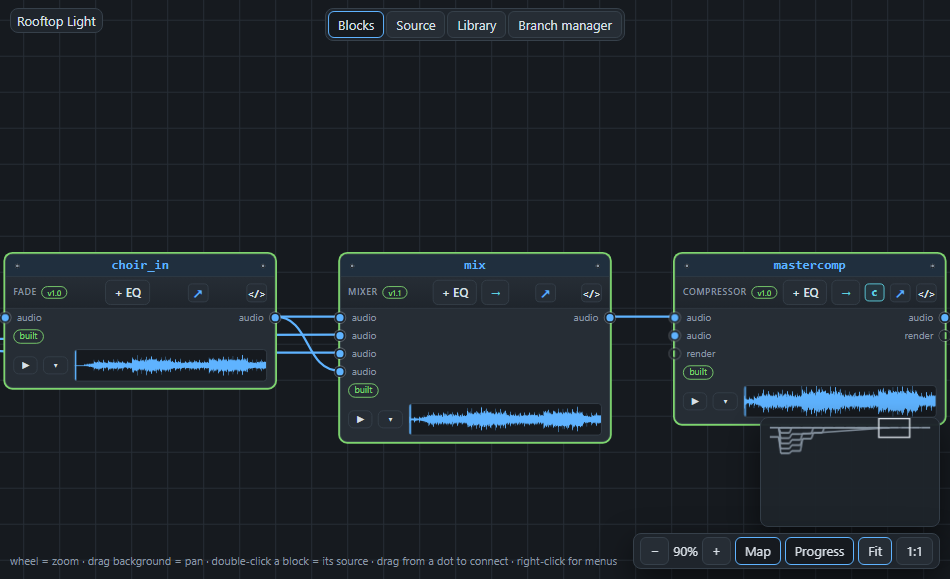Select the choir_in audio input port
The image size is (950, 579).
(x=5, y=317)
